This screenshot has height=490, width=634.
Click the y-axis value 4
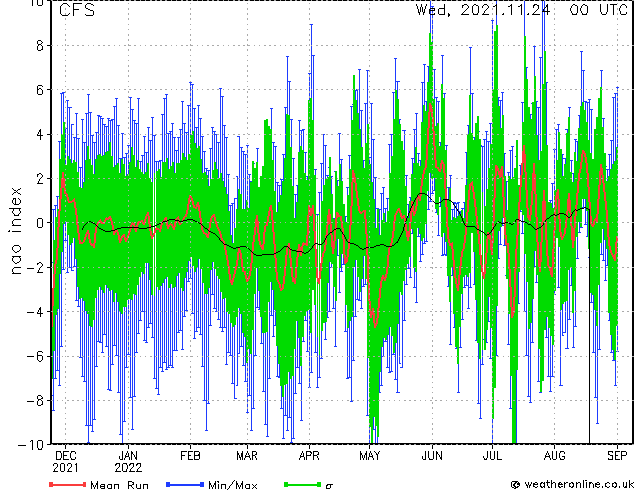[x=40, y=134]
